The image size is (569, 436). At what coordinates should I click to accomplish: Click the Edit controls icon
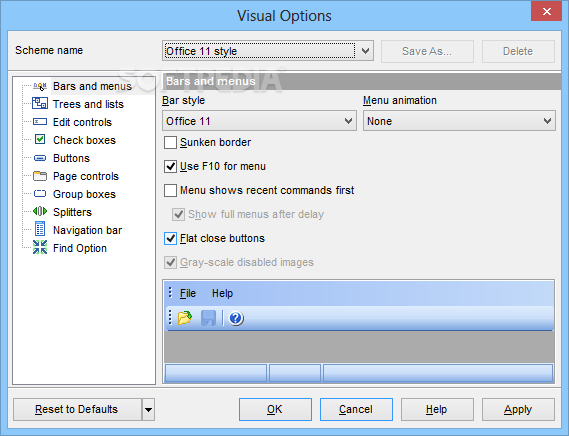click(x=40, y=122)
